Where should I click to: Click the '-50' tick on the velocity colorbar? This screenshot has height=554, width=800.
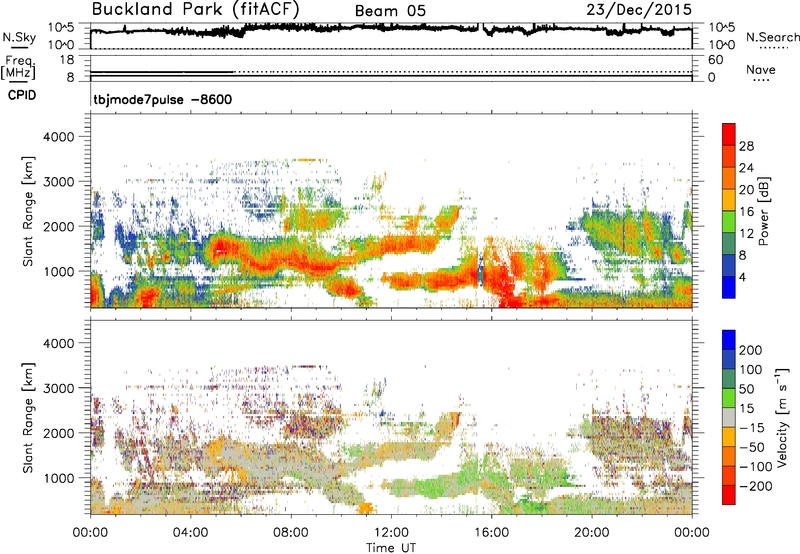[752, 447]
